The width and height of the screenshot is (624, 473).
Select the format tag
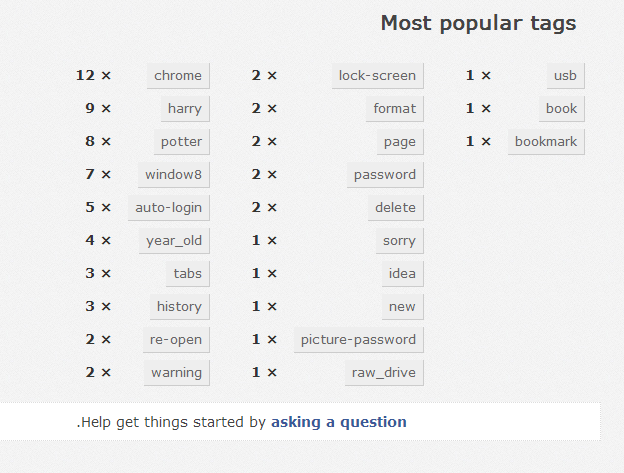click(x=394, y=108)
